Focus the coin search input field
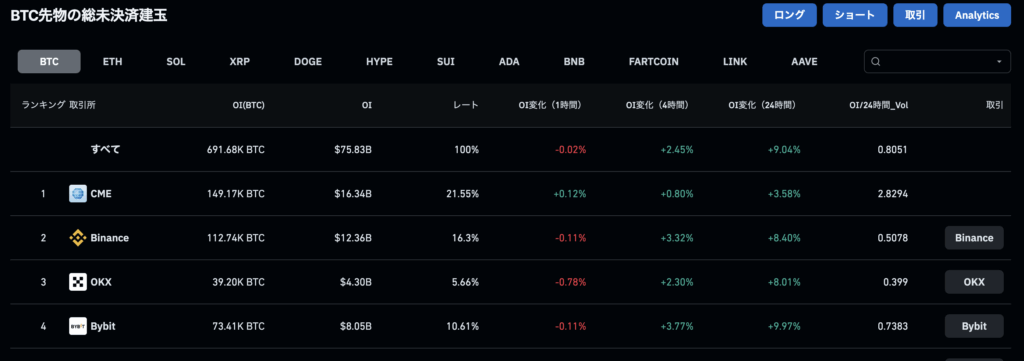The image size is (1024, 361). point(938,62)
